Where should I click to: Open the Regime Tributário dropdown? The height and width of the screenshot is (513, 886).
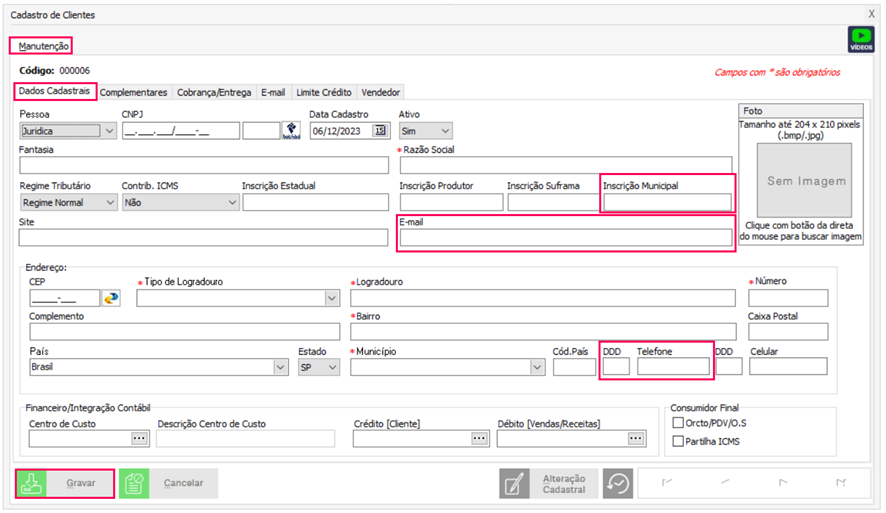pos(108,202)
